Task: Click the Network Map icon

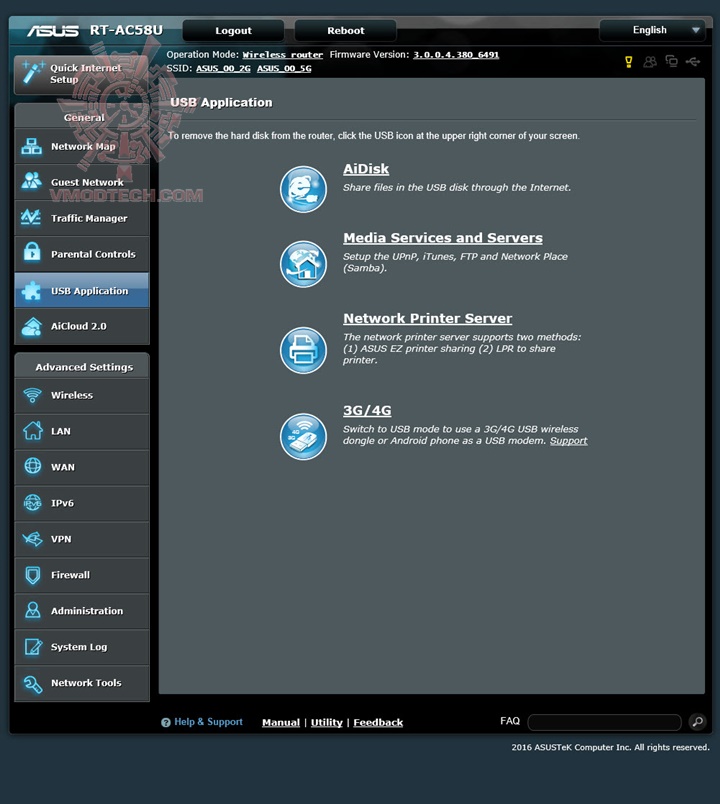Action: (x=32, y=147)
